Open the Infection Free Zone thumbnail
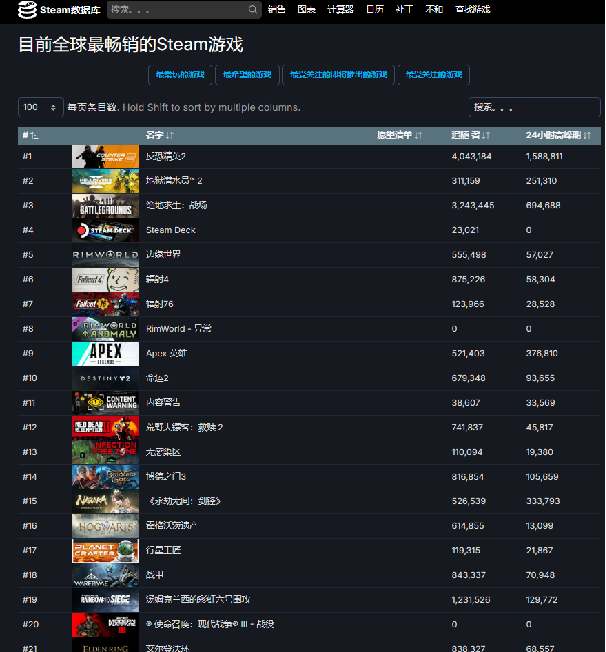This screenshot has height=652, width=606. click(x=105, y=452)
